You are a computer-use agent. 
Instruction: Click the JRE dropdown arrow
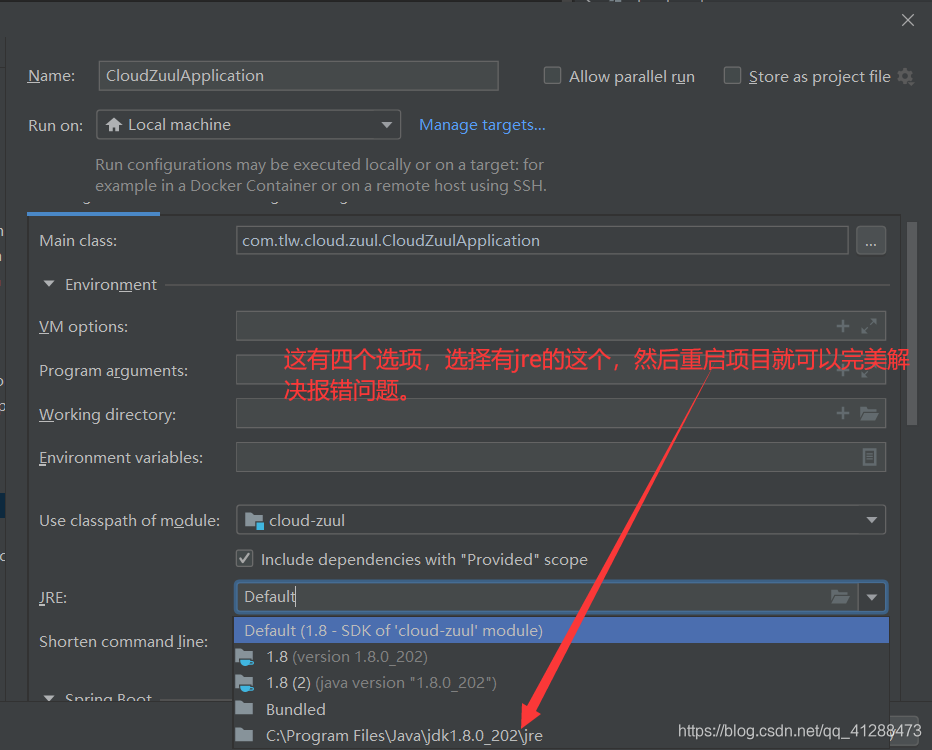point(872,597)
